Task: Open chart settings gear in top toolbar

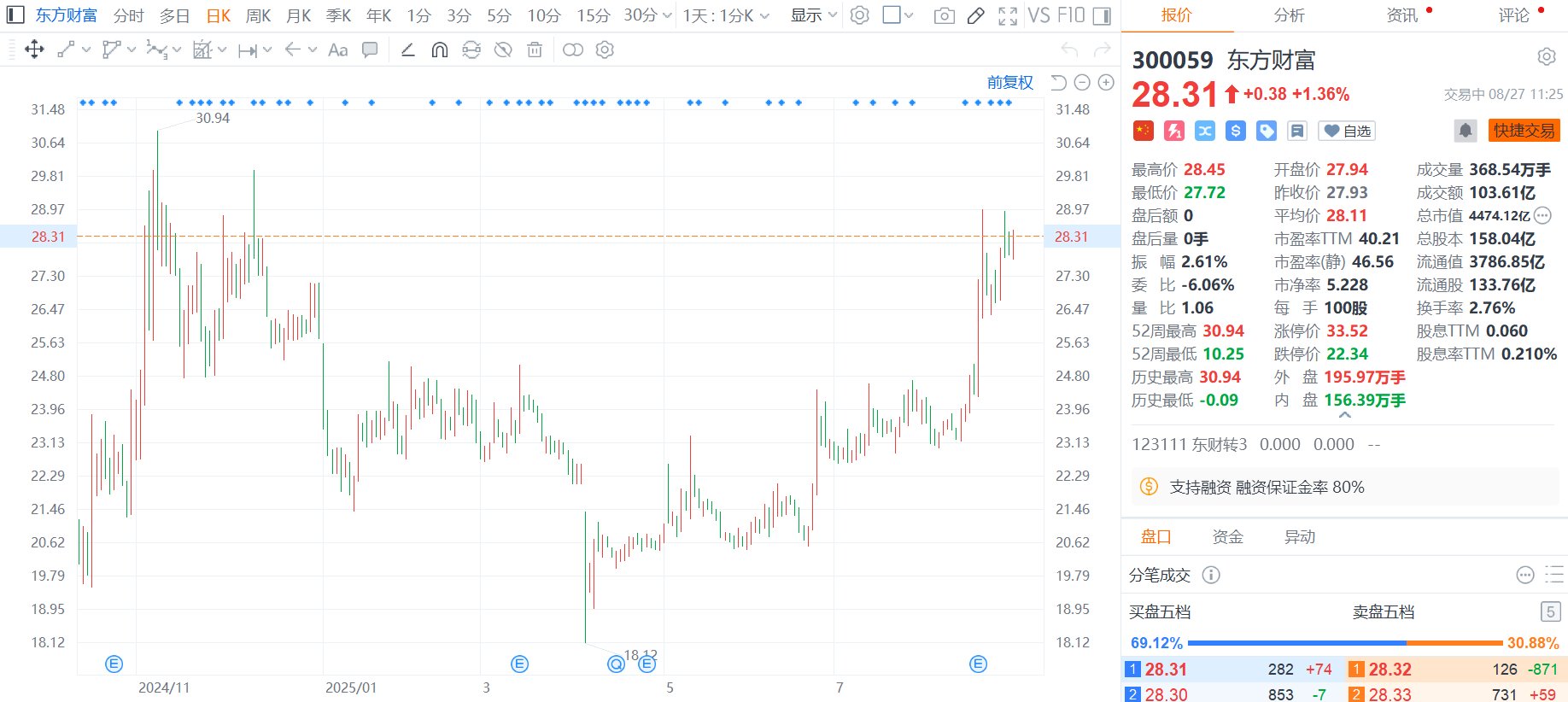Action: tap(860, 15)
